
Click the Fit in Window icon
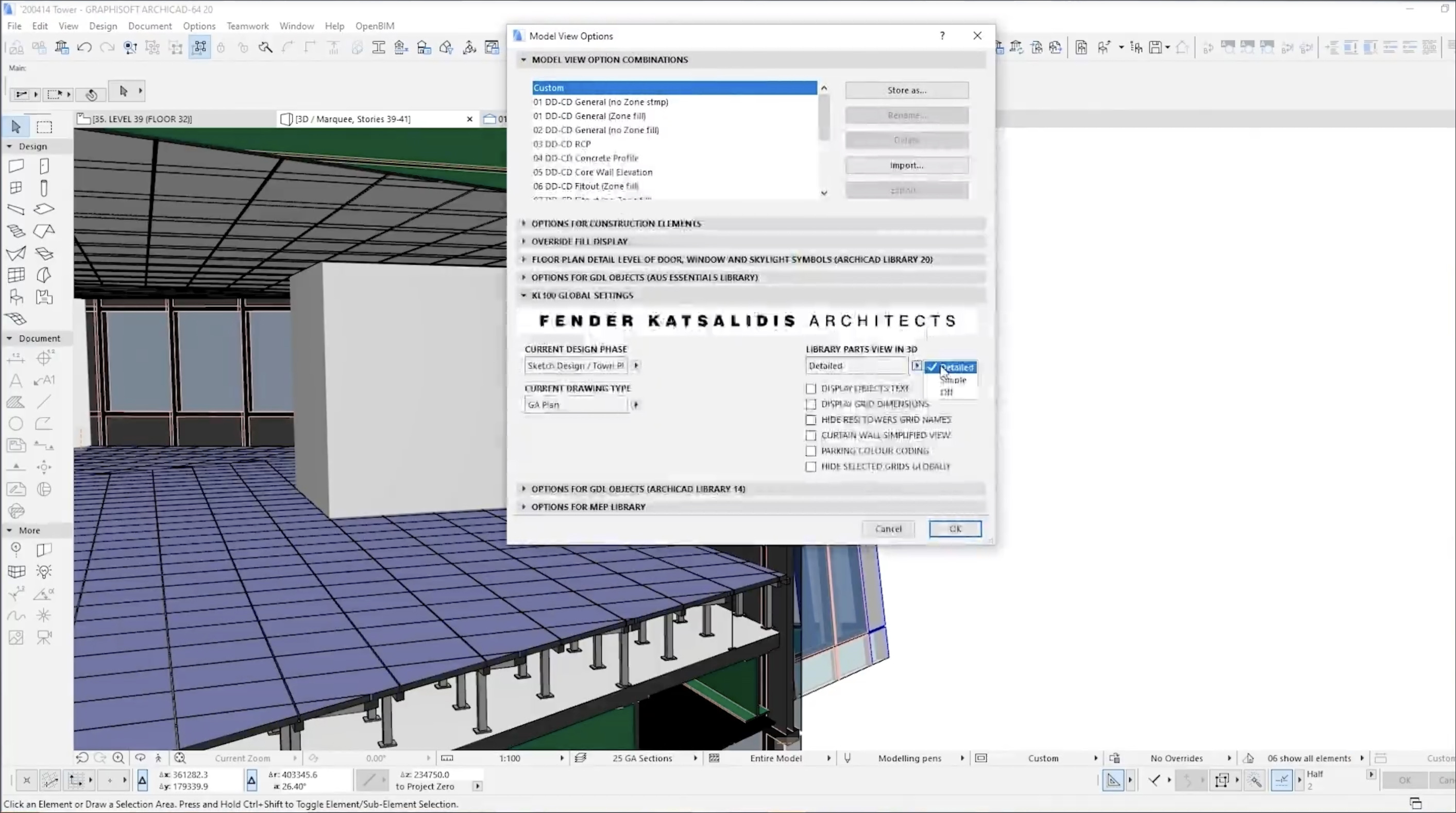click(x=180, y=757)
